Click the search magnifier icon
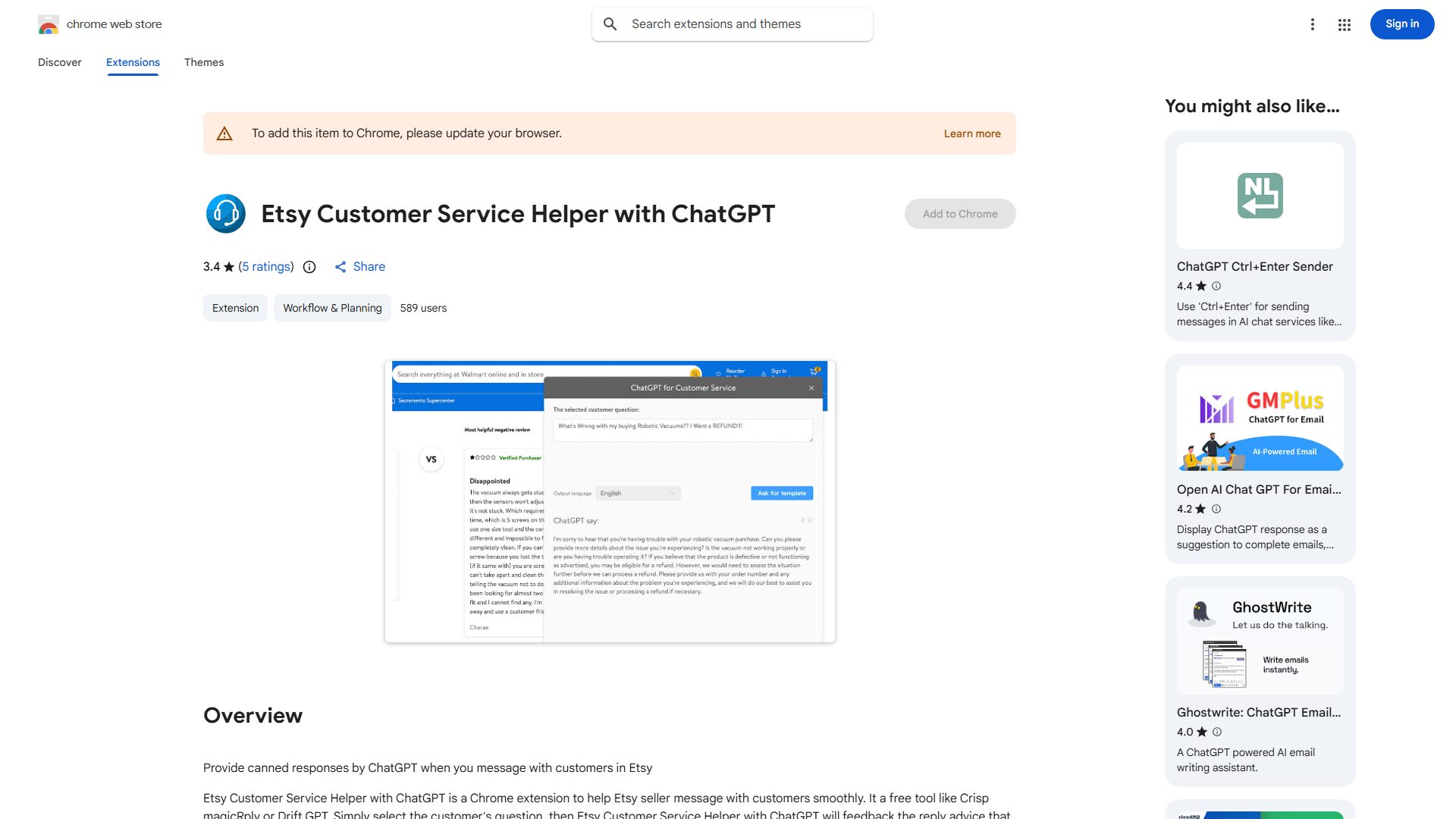The height and width of the screenshot is (819, 1456). 610,24
